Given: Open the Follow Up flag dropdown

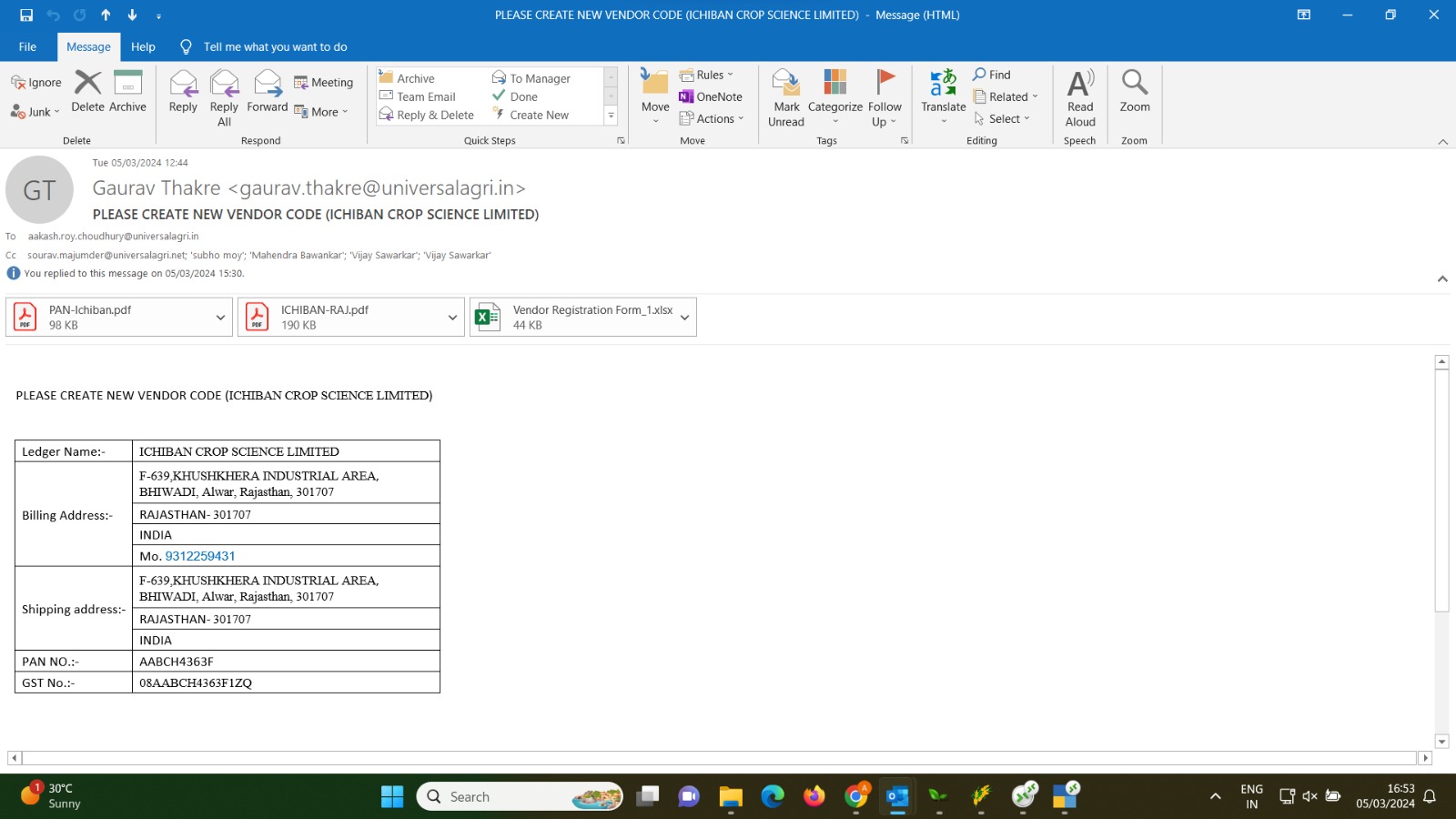Looking at the screenshot, I should pyautogui.click(x=884, y=114).
